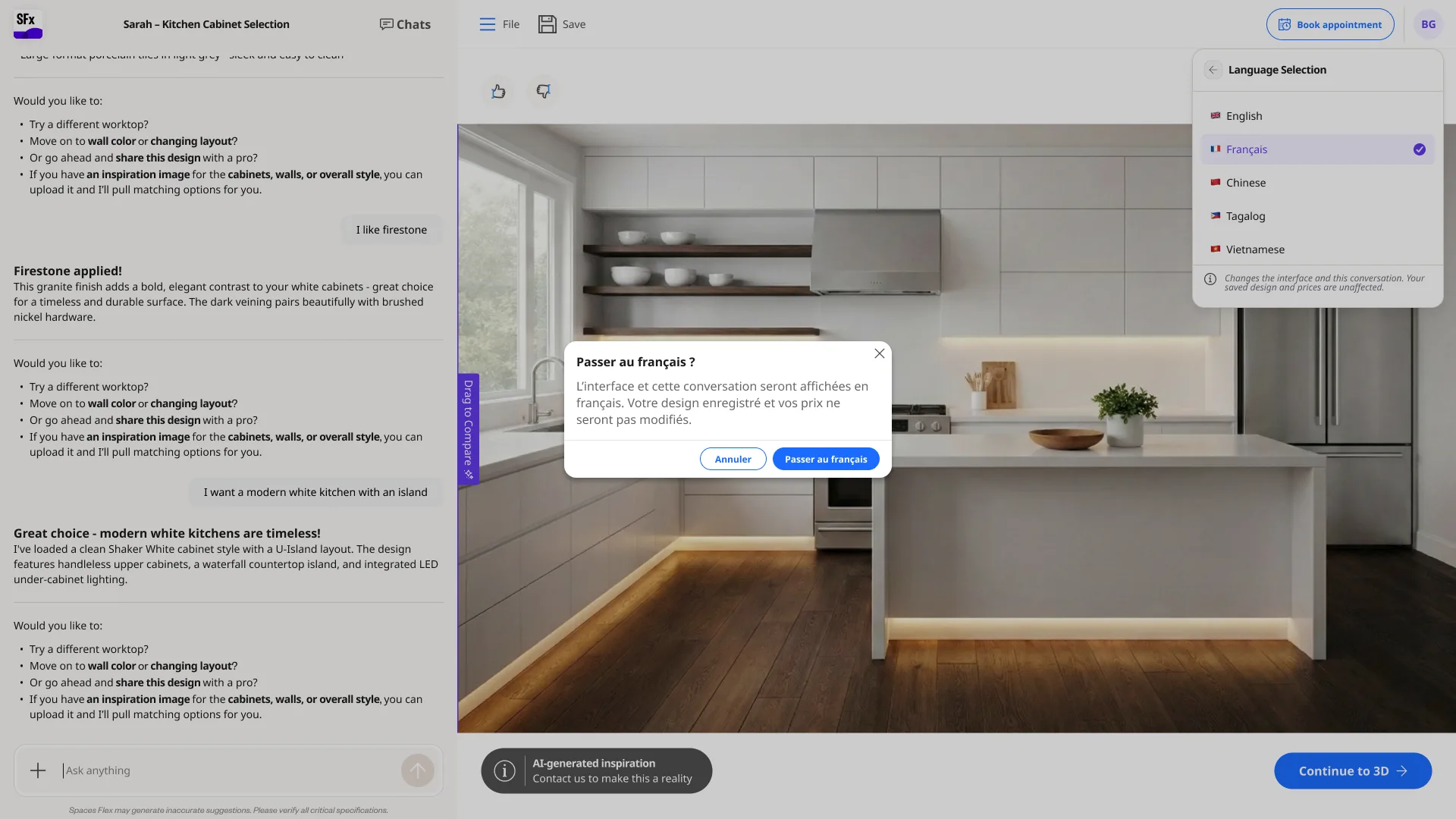
Task: Click the 'Firestone applied!' heading
Action: click(x=67, y=271)
